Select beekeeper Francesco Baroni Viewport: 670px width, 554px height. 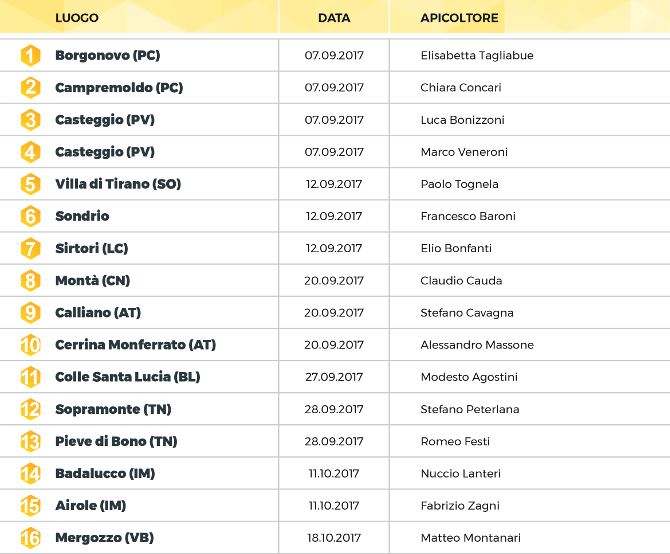pos(468,216)
